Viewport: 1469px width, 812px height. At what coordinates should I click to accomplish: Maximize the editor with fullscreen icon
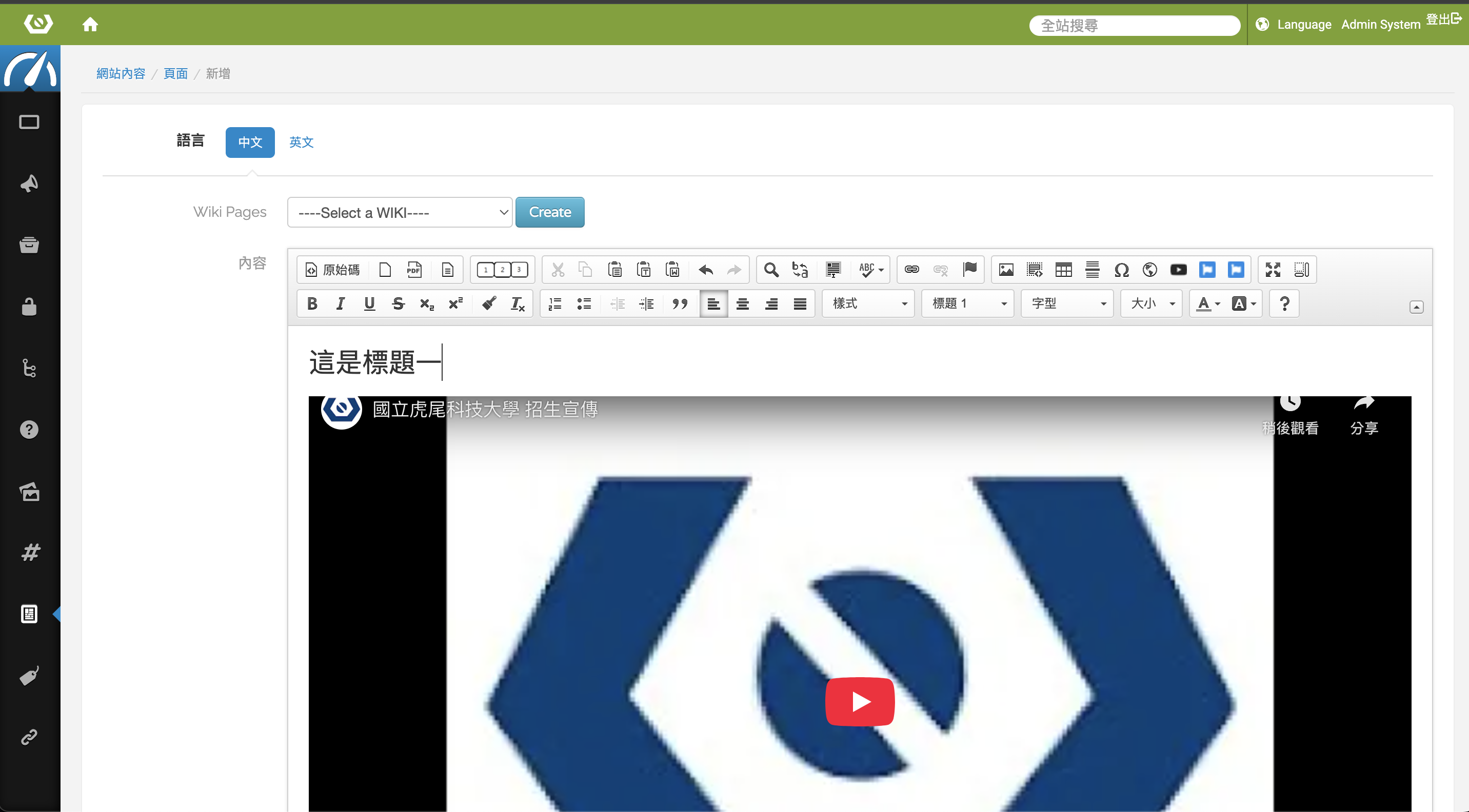pos(1273,270)
